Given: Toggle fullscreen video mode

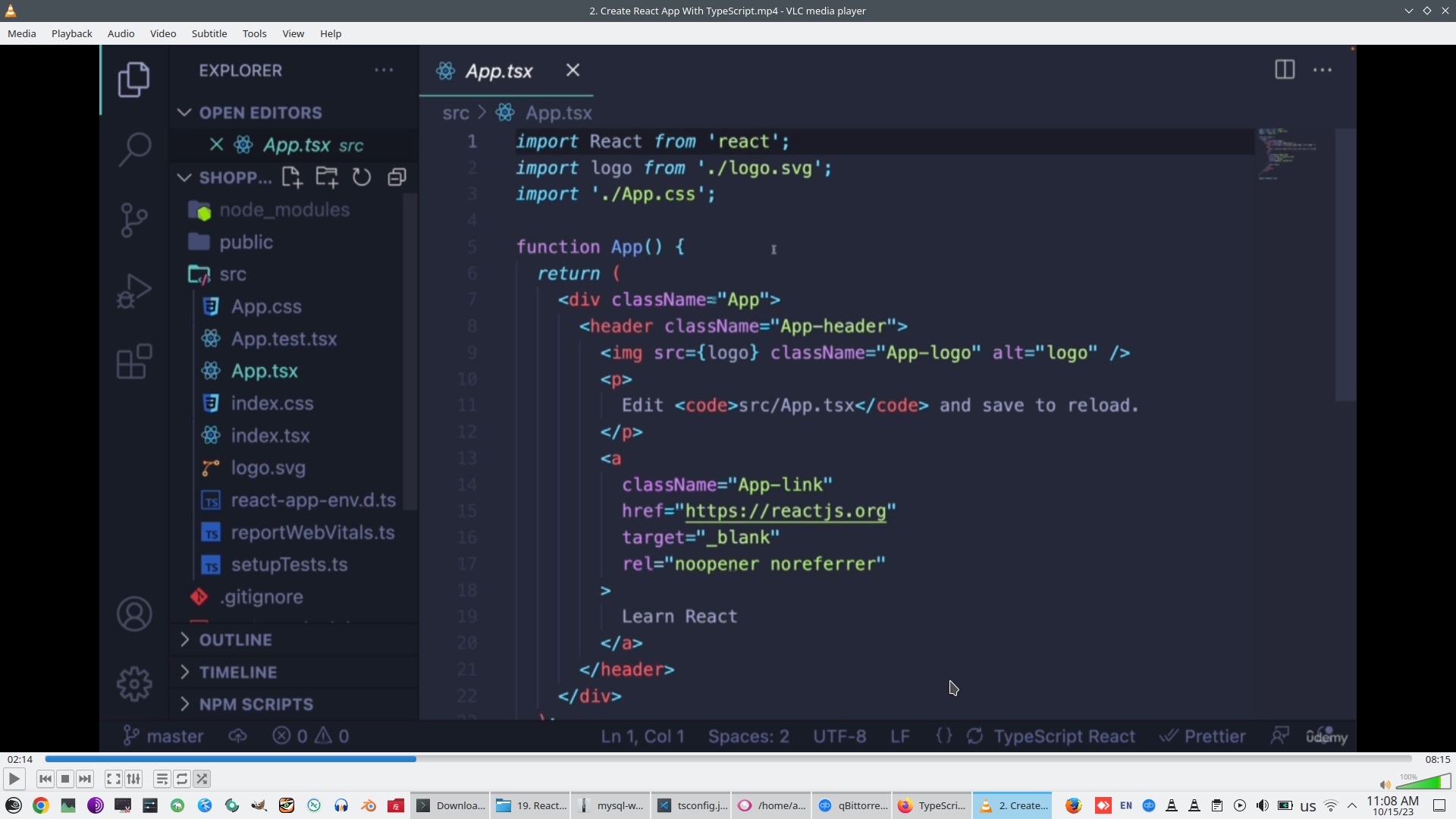Looking at the screenshot, I should [x=114, y=779].
